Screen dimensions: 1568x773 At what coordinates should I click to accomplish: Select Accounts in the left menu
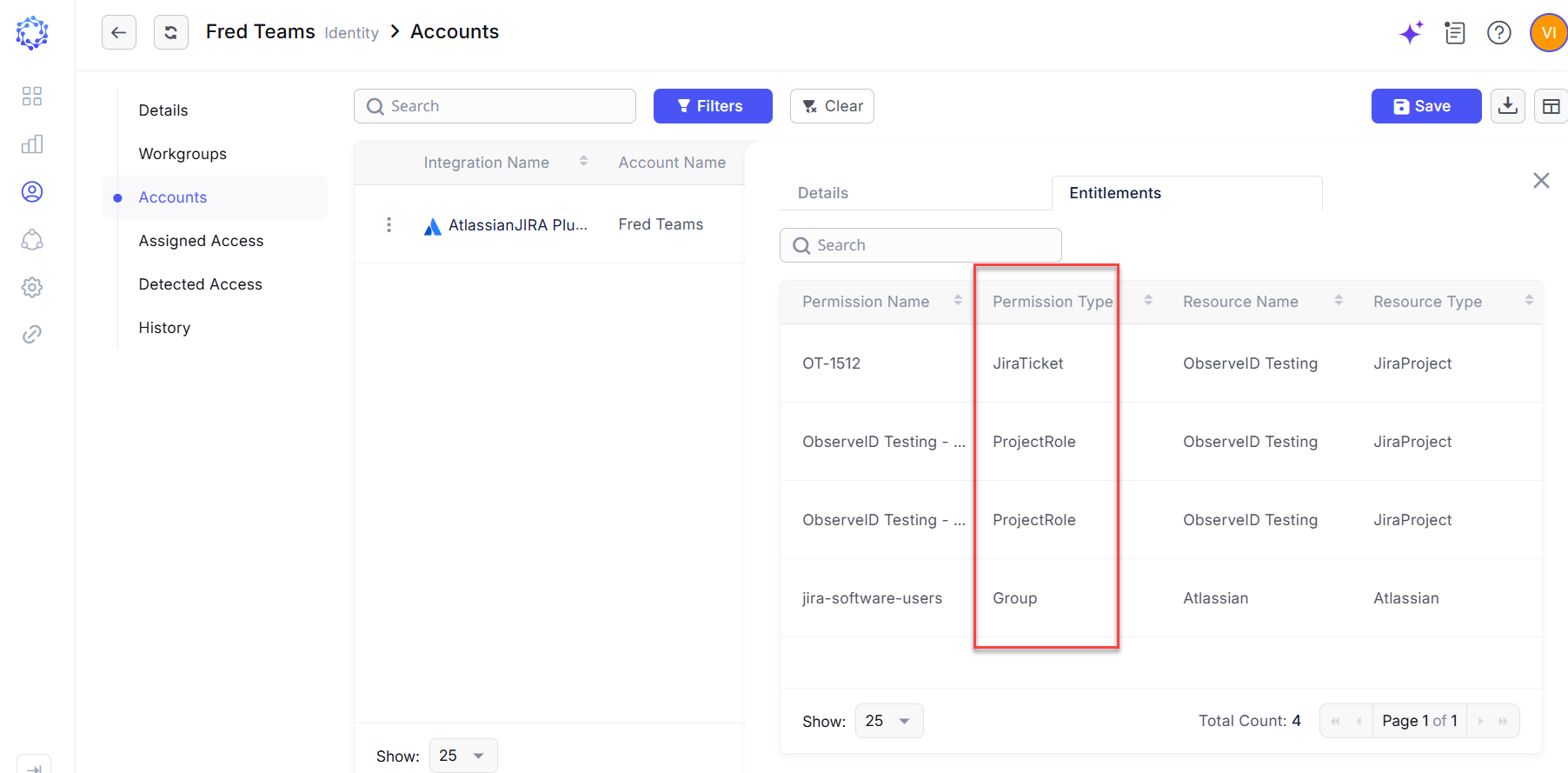pyautogui.click(x=215, y=197)
